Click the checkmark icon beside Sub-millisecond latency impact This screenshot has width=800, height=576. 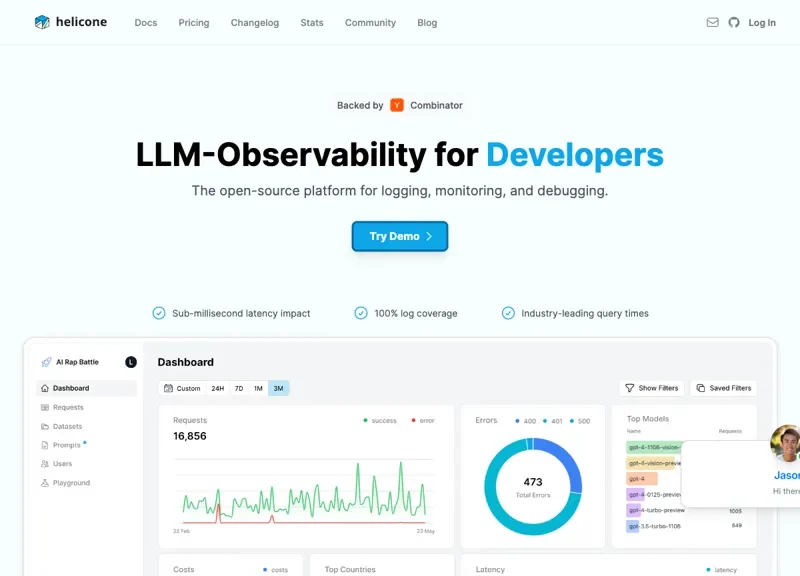[159, 313]
